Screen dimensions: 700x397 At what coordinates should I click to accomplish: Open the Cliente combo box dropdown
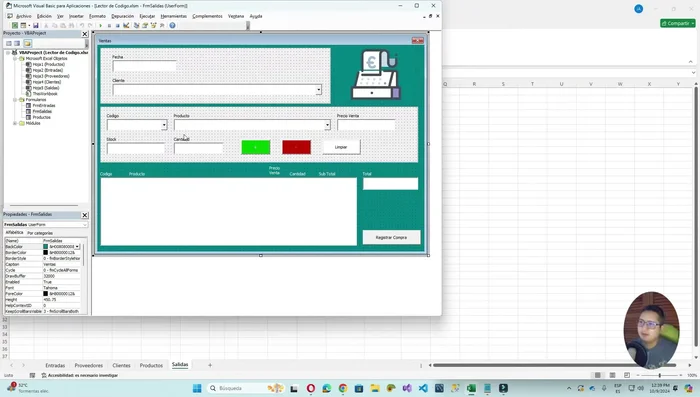318,90
